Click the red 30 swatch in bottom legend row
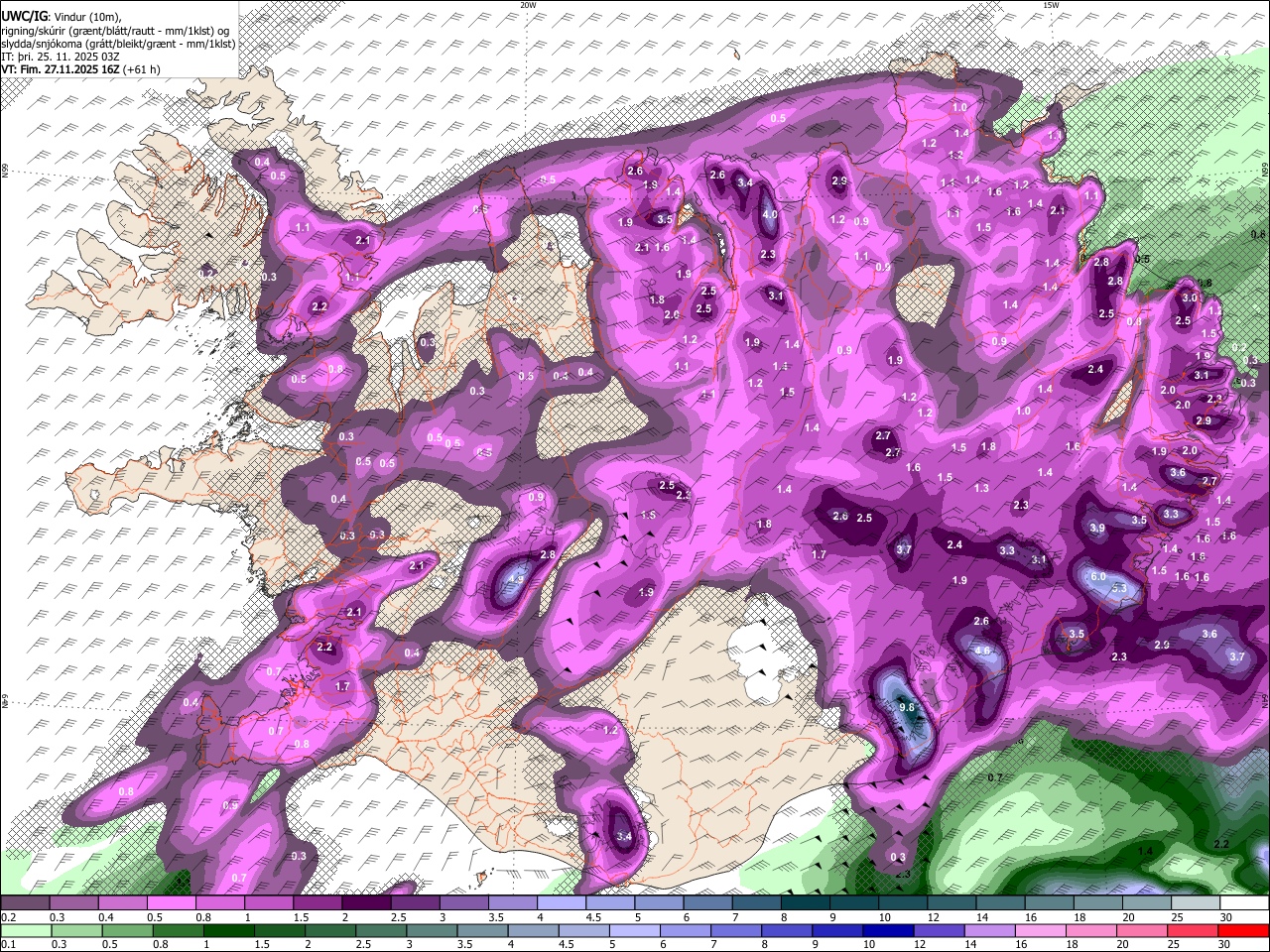Screen dimensions: 1270x952 tap(1244, 930)
